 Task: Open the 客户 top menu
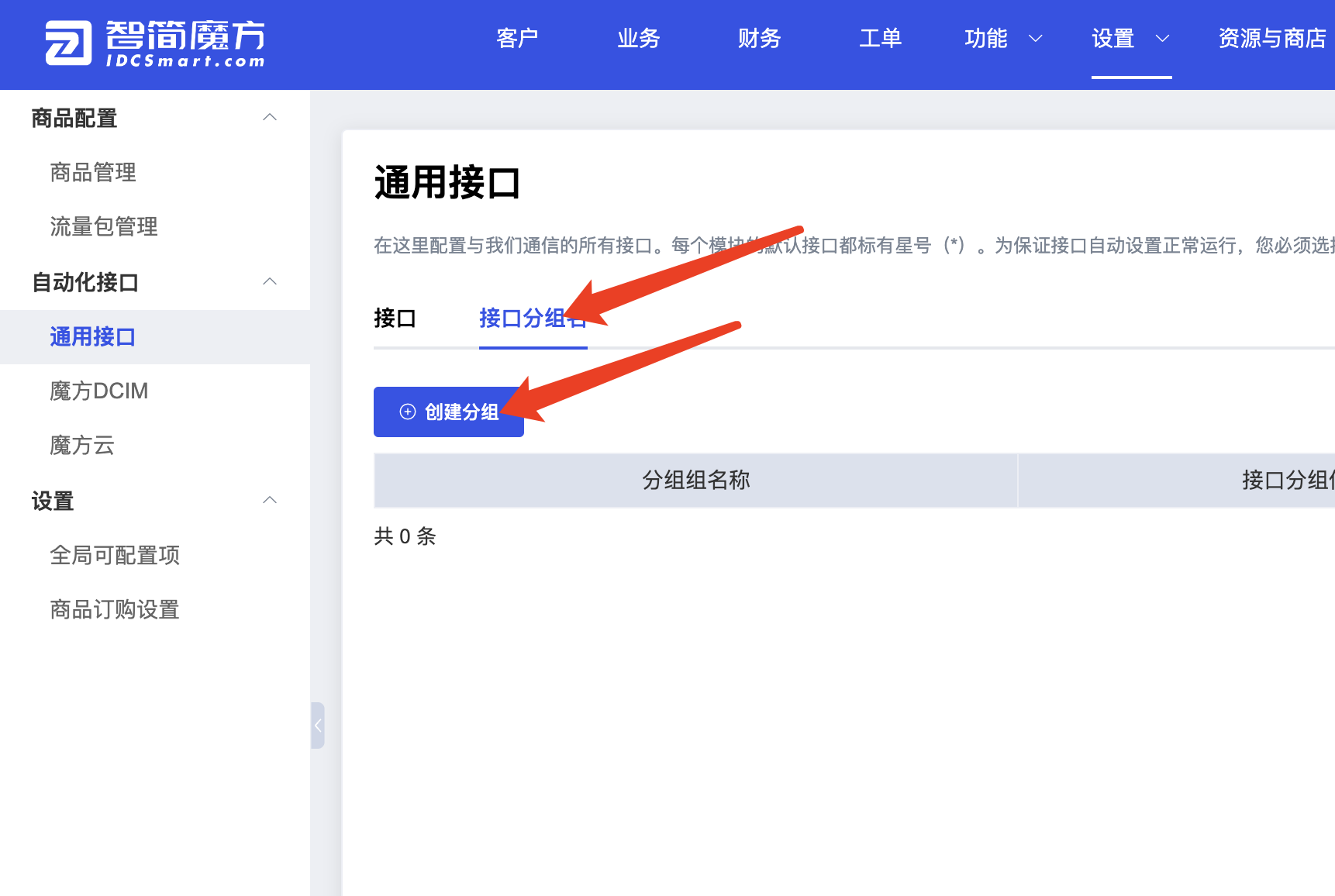click(517, 38)
